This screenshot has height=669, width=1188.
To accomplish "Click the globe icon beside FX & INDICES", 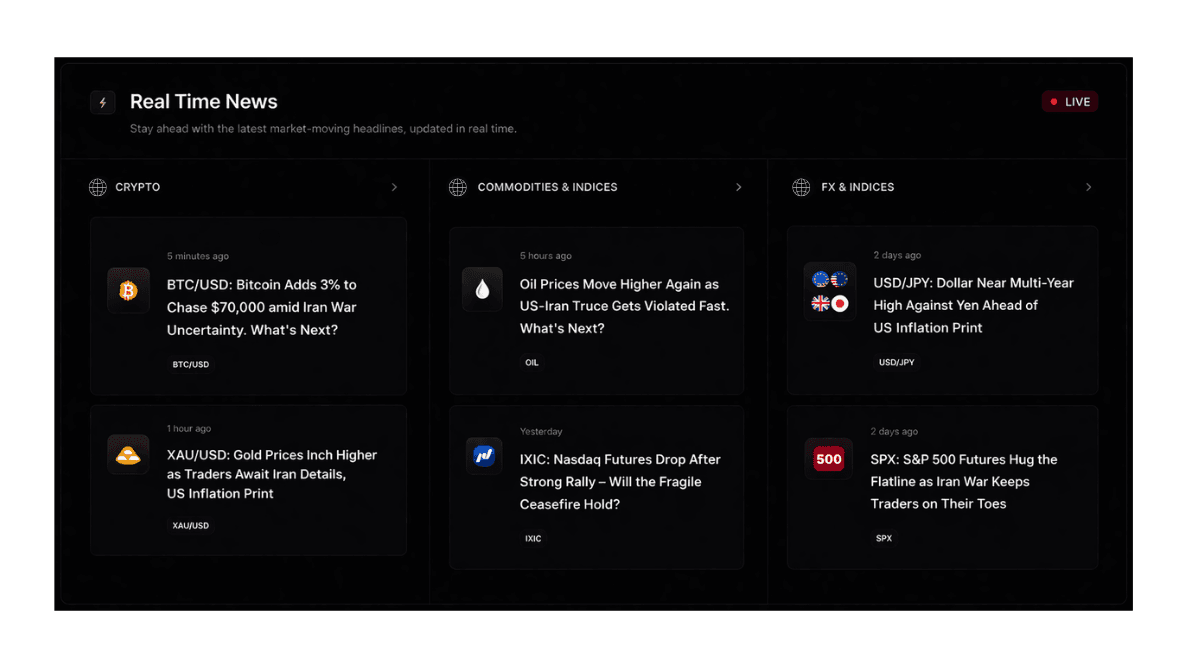I will point(801,187).
